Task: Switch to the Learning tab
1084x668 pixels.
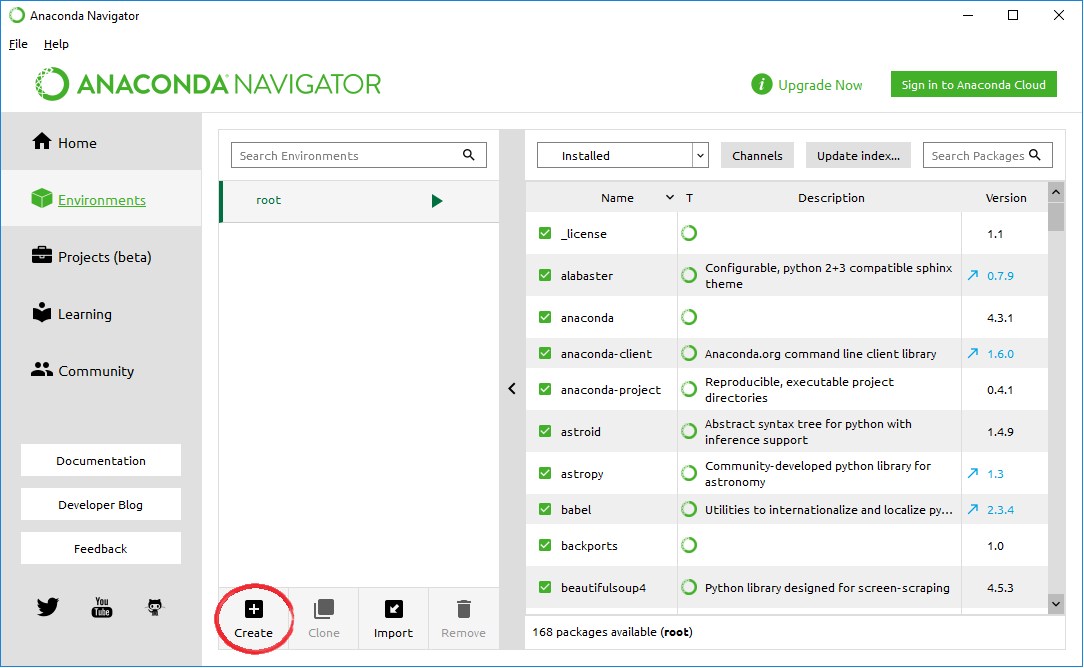Action: point(84,314)
